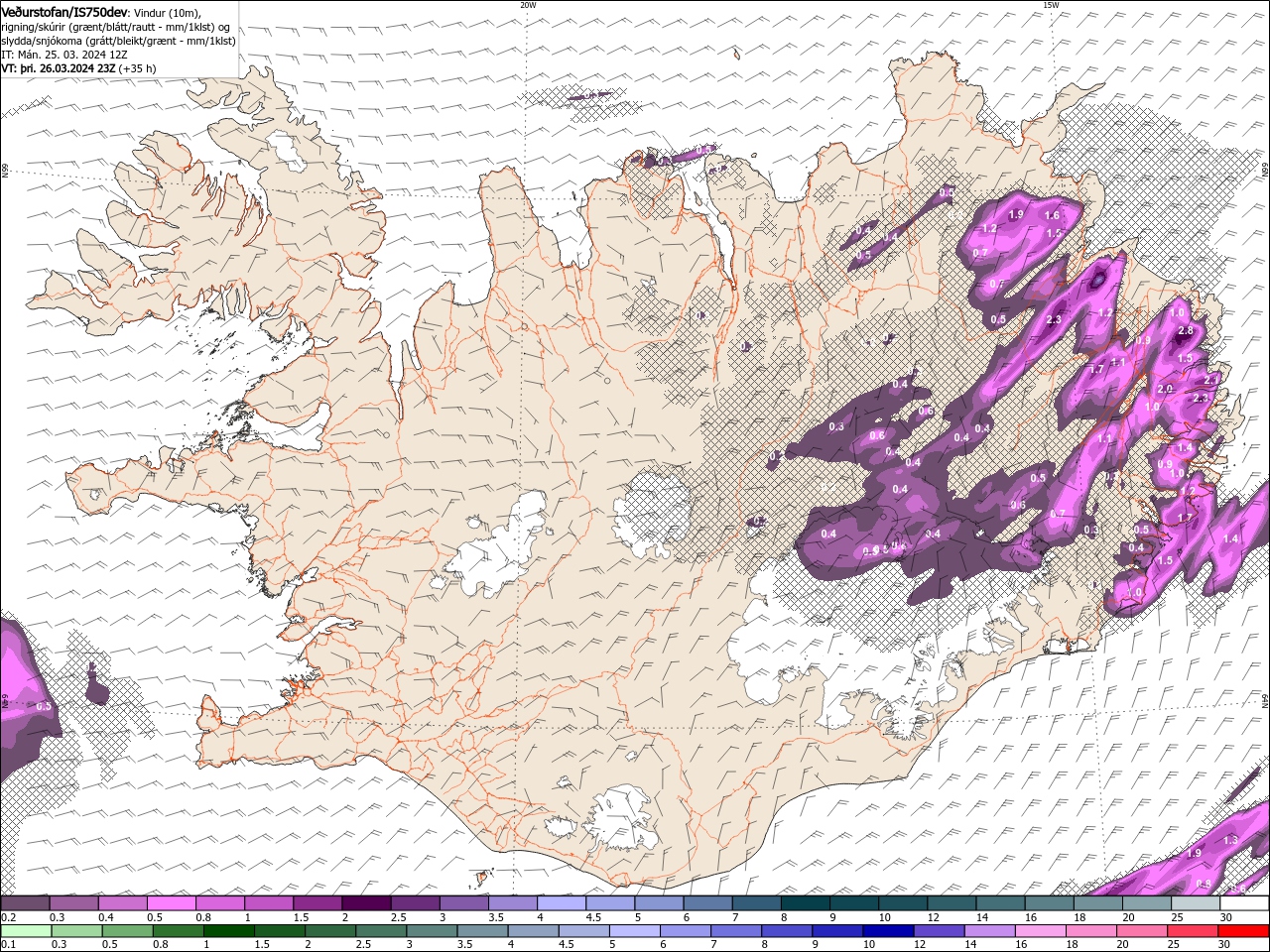Click the red swatch ending the lower legend
The image size is (1270, 952).
[1243, 930]
